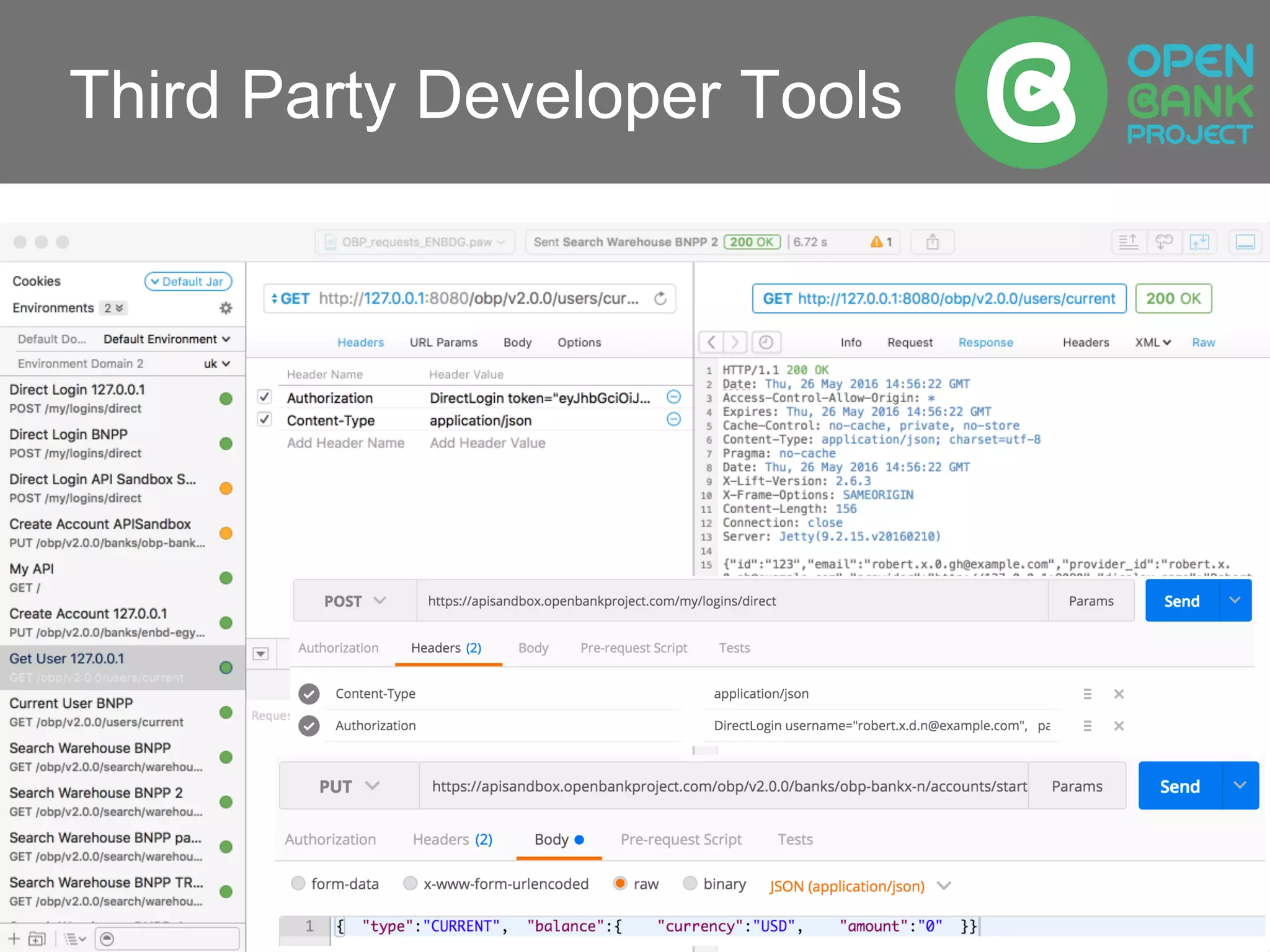Open Tests tab of PUT request

tap(795, 839)
